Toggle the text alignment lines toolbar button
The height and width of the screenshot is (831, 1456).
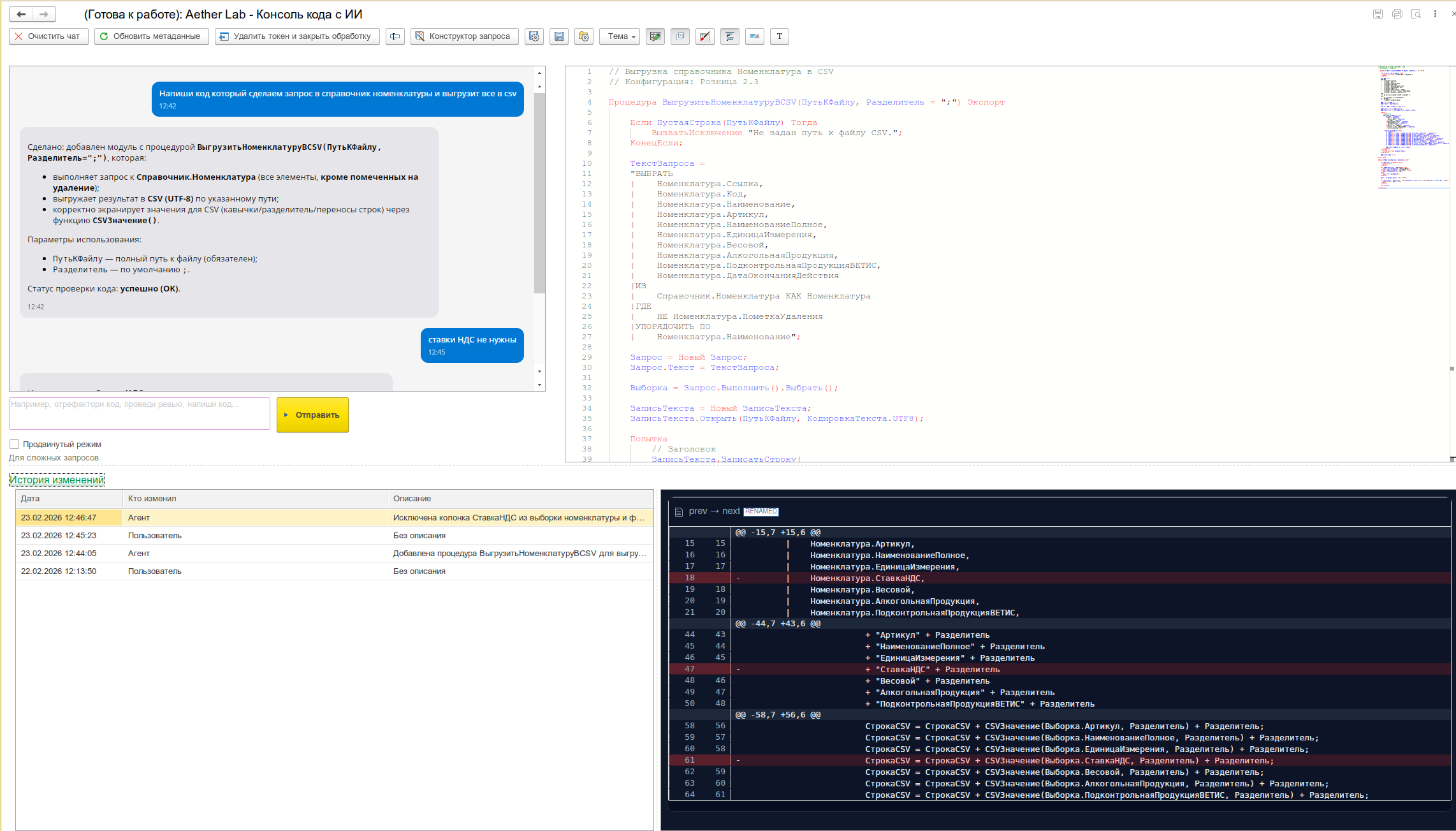coord(729,36)
